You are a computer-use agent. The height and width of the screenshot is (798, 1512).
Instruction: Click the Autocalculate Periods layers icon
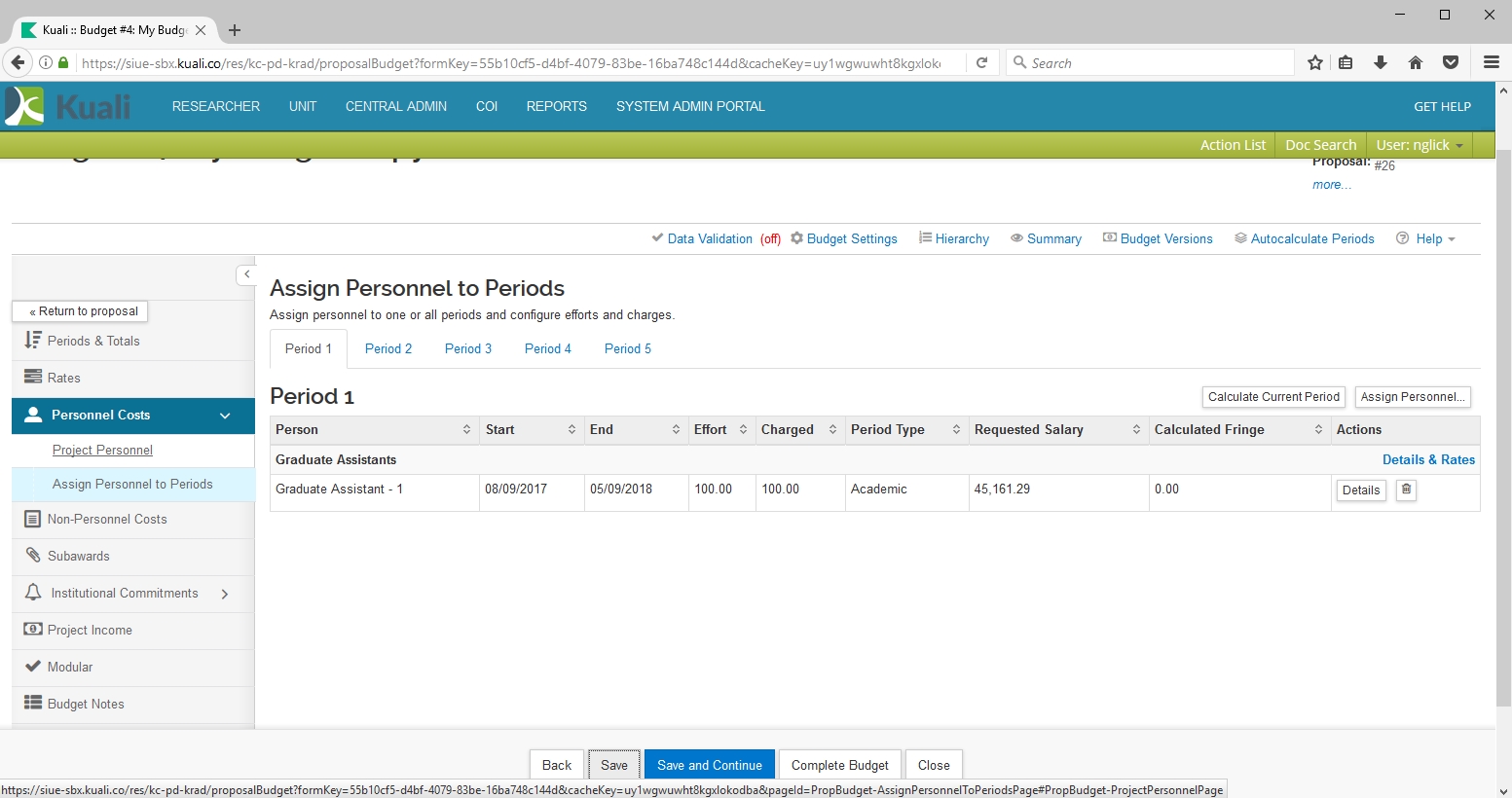coord(1240,238)
